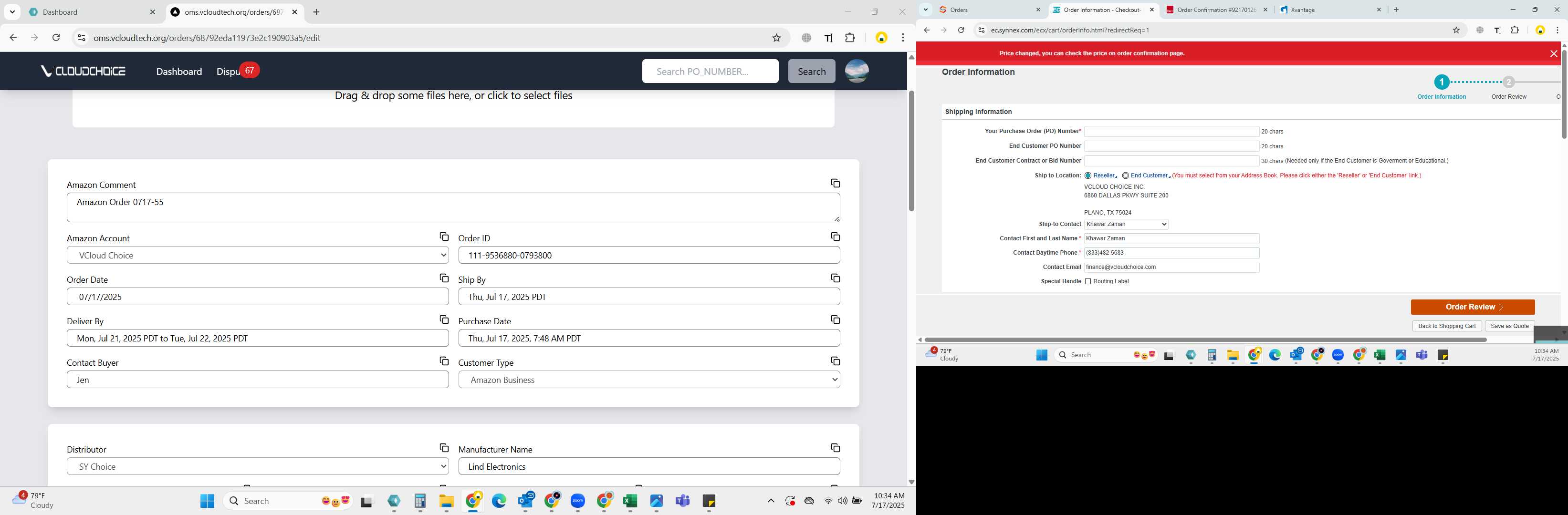The height and width of the screenshot is (515, 1568).
Task: Open Microsoft Teams from the bottom-left taskbar
Action: [682, 500]
